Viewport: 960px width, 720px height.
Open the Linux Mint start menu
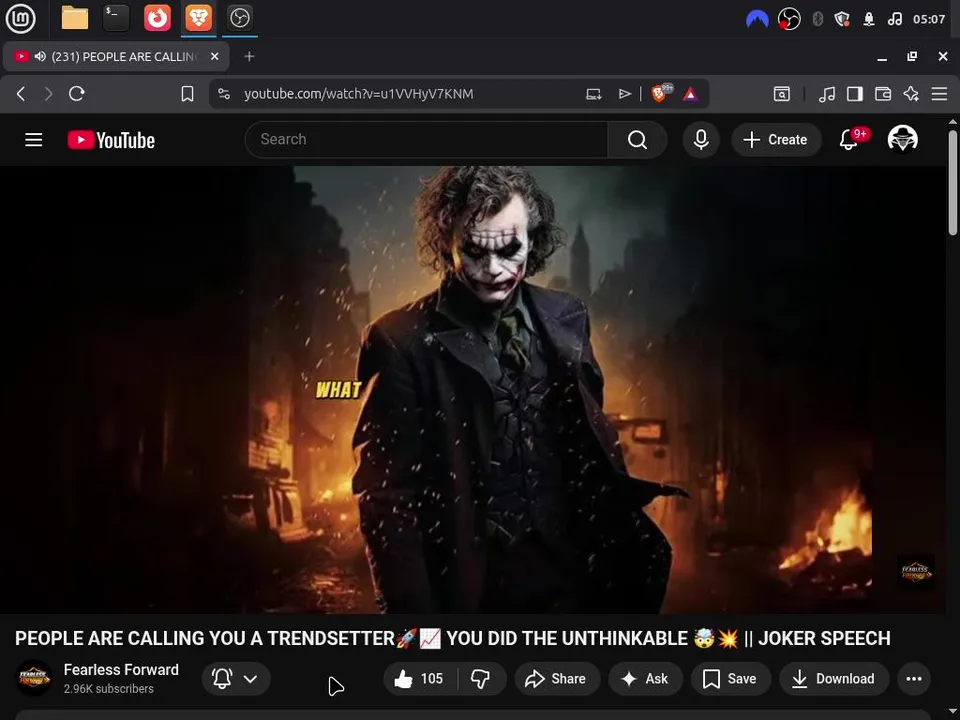[20, 18]
